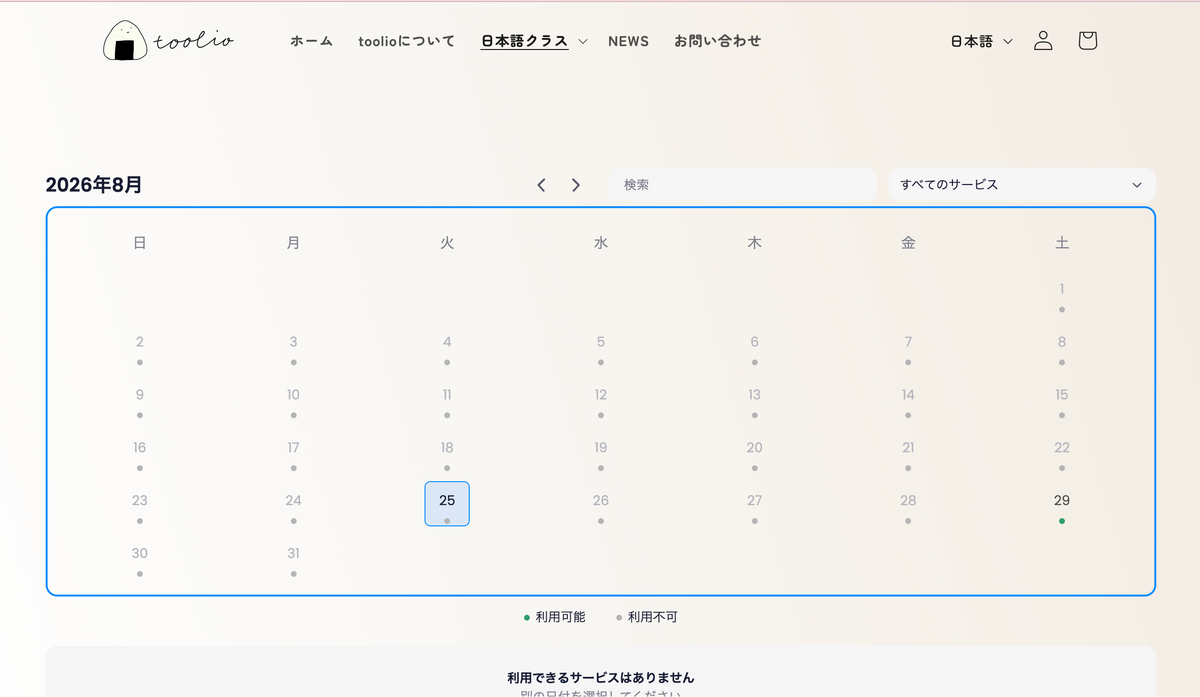Open the account profile icon

coord(1043,41)
